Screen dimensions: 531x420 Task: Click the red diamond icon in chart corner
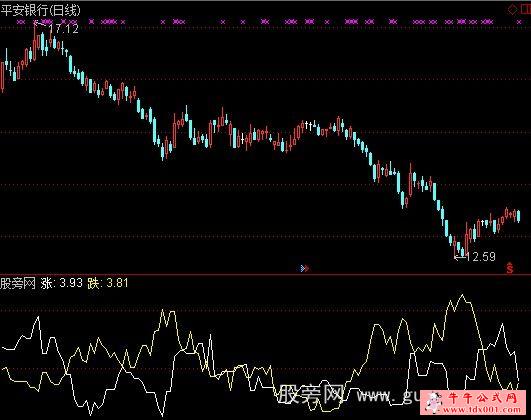pyautogui.click(x=512, y=9)
